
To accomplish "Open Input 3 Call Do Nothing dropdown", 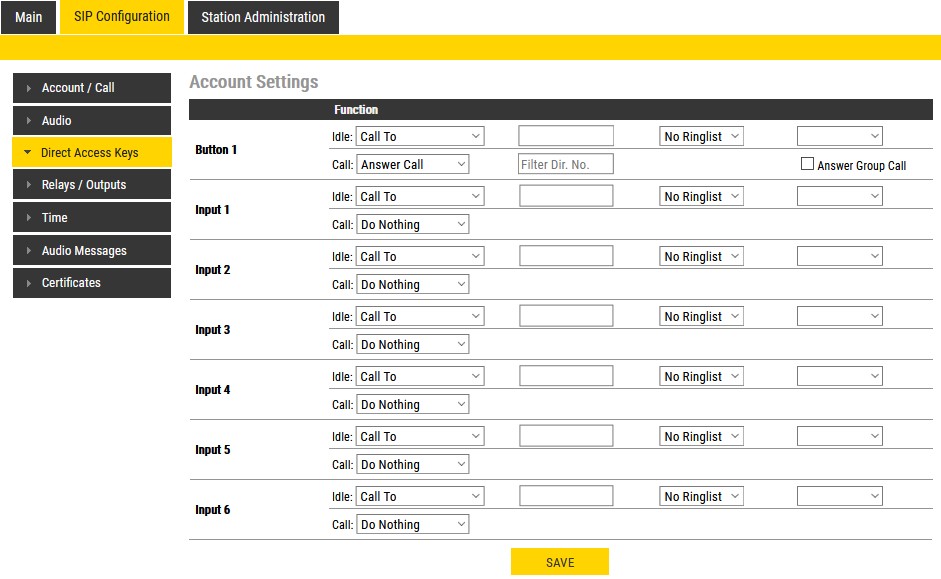I will 413,344.
